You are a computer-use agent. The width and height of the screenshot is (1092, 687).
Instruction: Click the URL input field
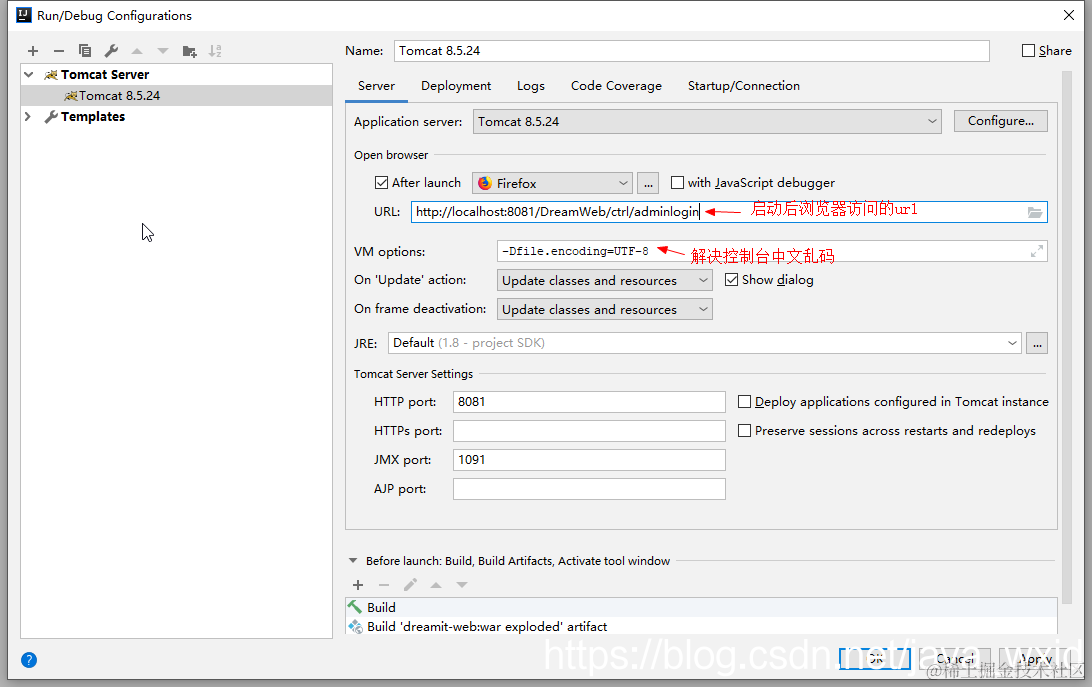tap(729, 212)
